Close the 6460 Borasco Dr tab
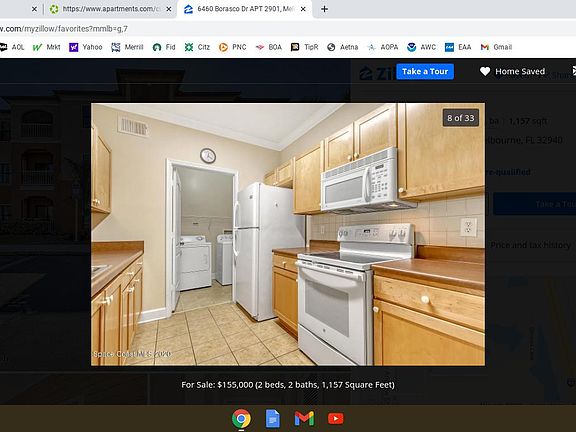This screenshot has height=432, width=576. coord(303,9)
